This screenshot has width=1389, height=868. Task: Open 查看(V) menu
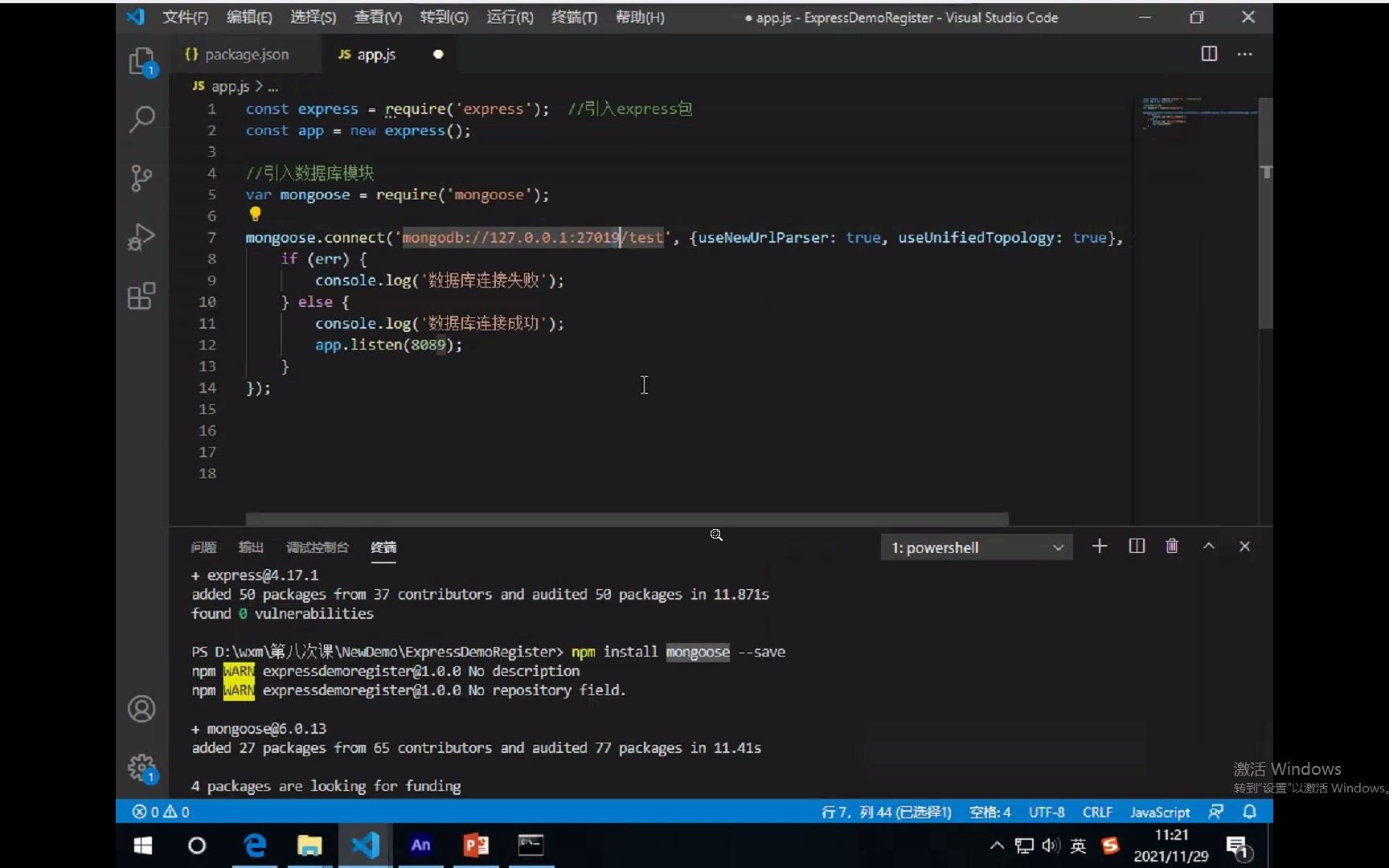coord(378,17)
